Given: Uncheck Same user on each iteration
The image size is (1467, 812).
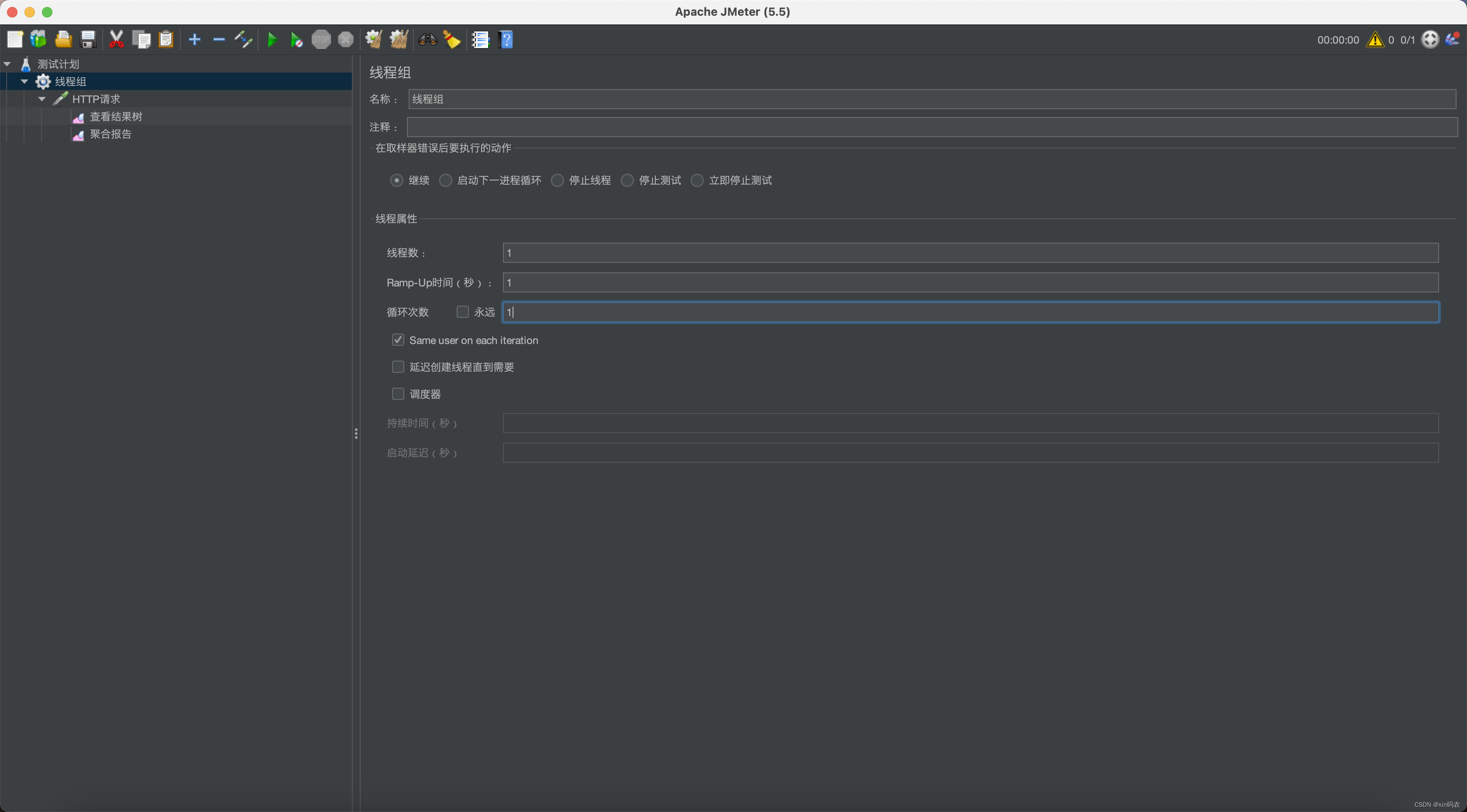Looking at the screenshot, I should (397, 339).
